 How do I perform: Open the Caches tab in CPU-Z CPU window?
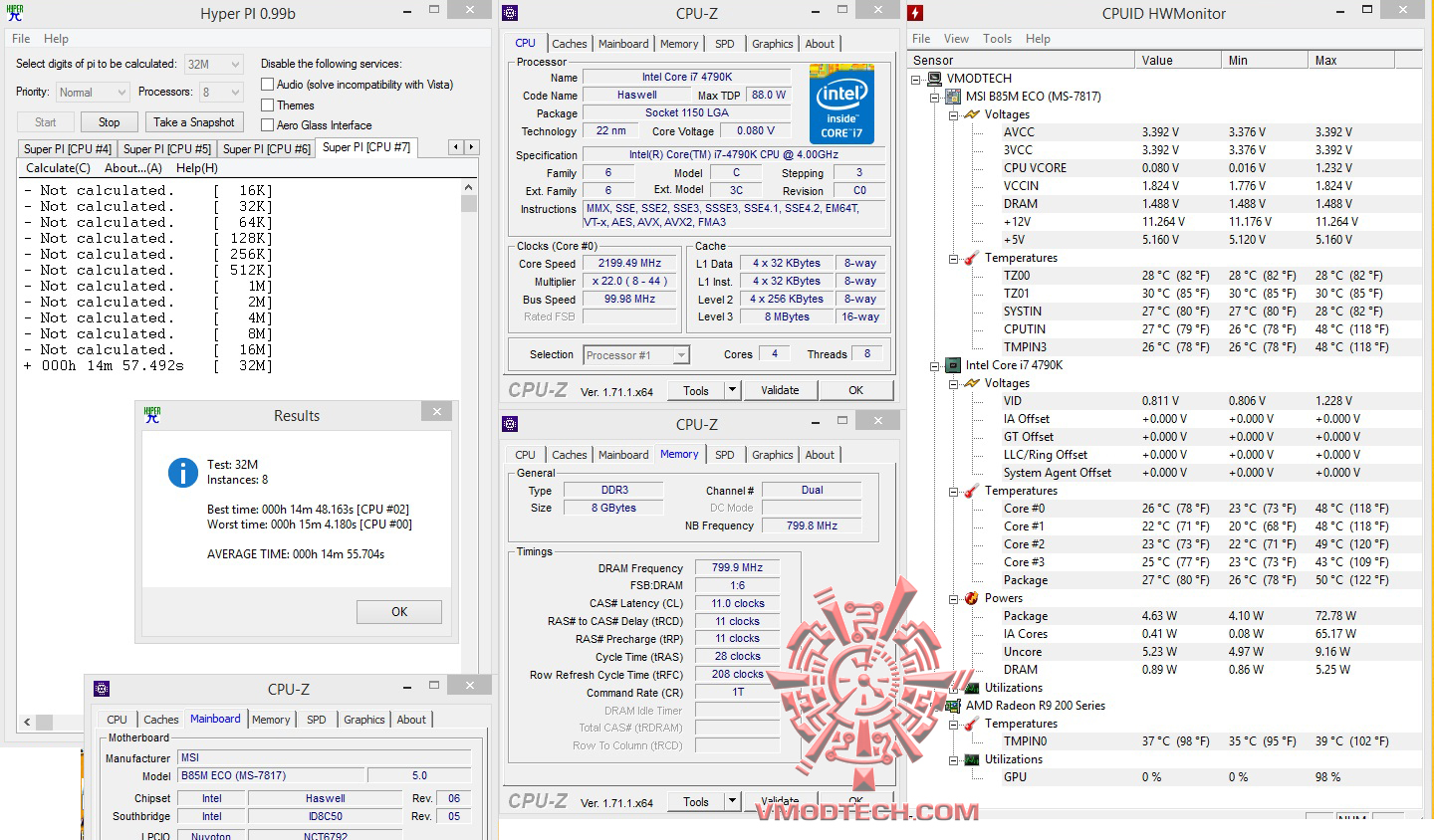coord(570,44)
